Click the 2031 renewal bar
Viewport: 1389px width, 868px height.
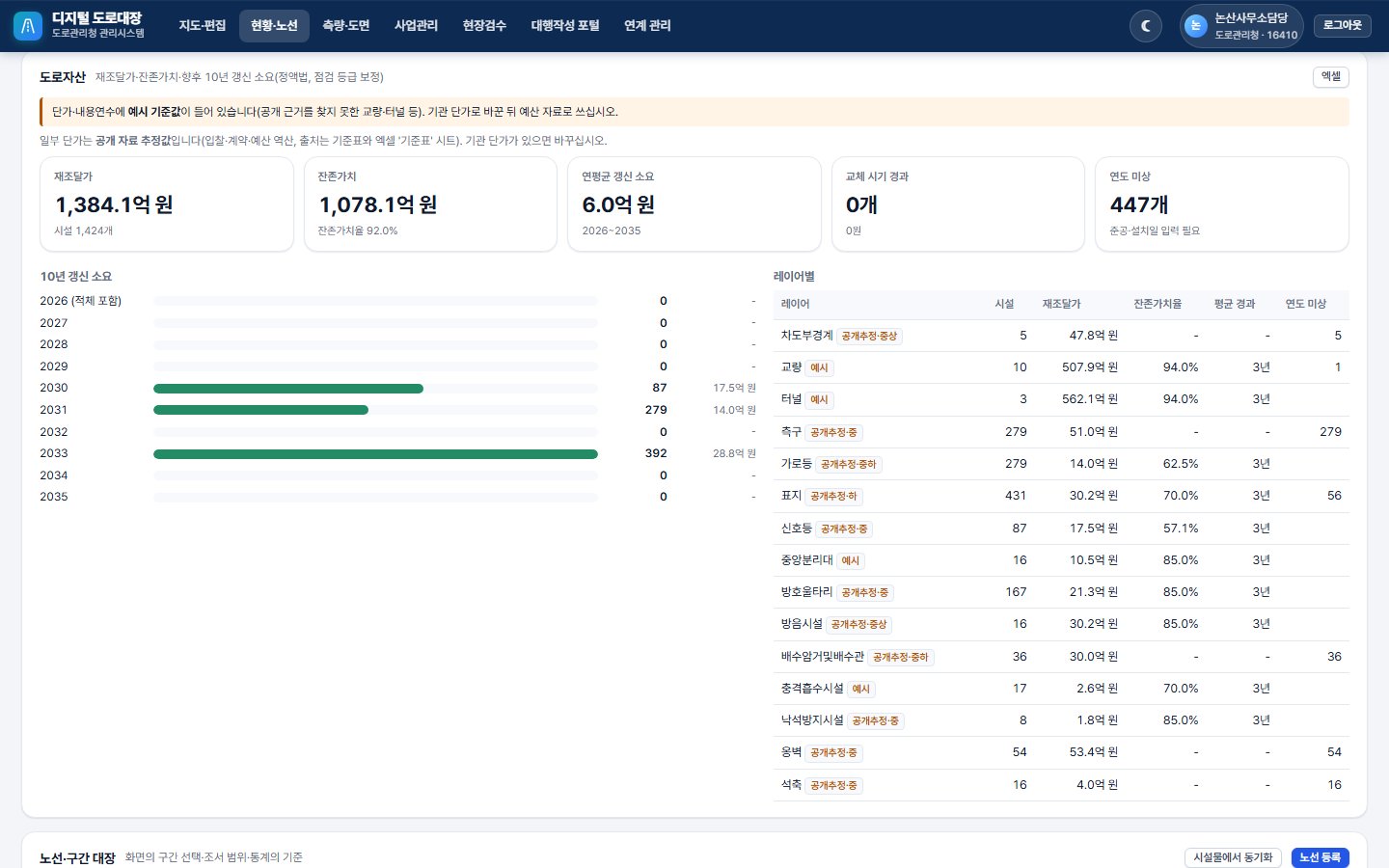376,411
